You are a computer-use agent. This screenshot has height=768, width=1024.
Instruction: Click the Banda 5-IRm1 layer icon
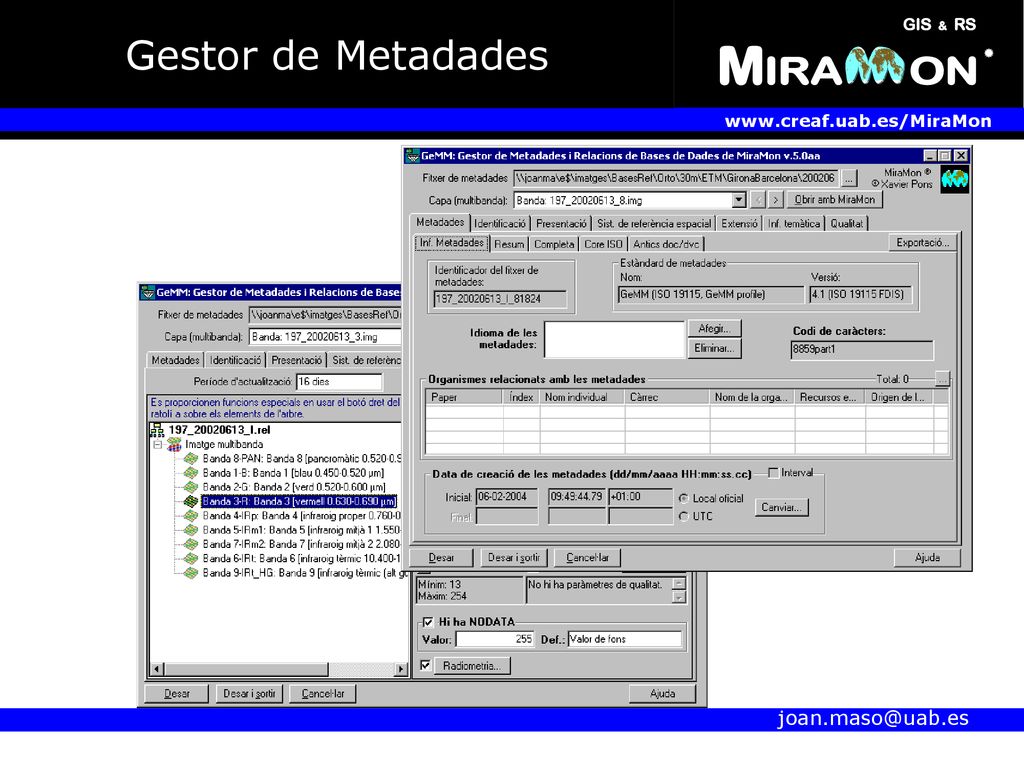click(x=191, y=530)
